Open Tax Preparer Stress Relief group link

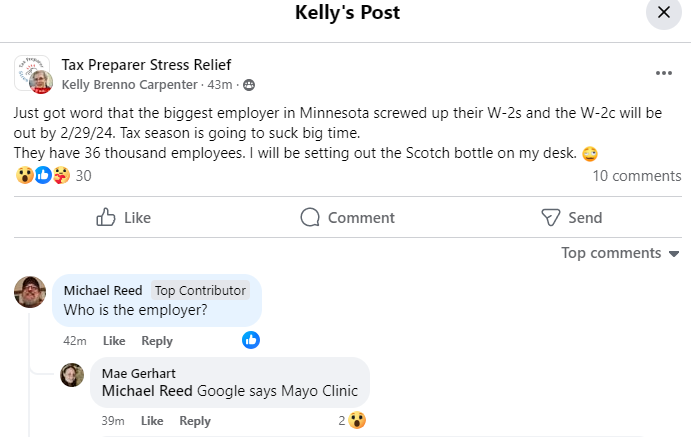point(133,64)
